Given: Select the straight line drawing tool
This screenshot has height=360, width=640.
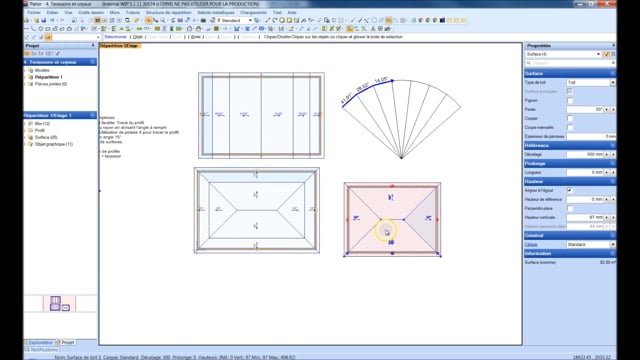Looking at the screenshot, I should point(267,20).
